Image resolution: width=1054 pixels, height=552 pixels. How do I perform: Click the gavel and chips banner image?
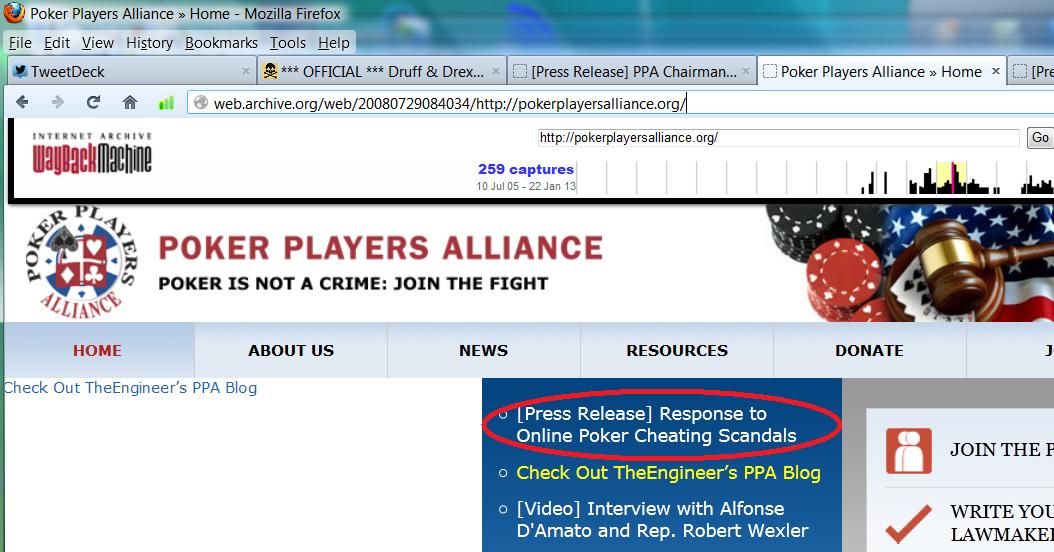pos(909,263)
